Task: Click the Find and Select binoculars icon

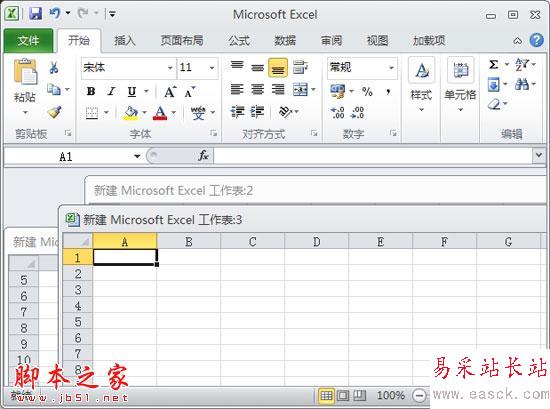Action: pos(522,84)
